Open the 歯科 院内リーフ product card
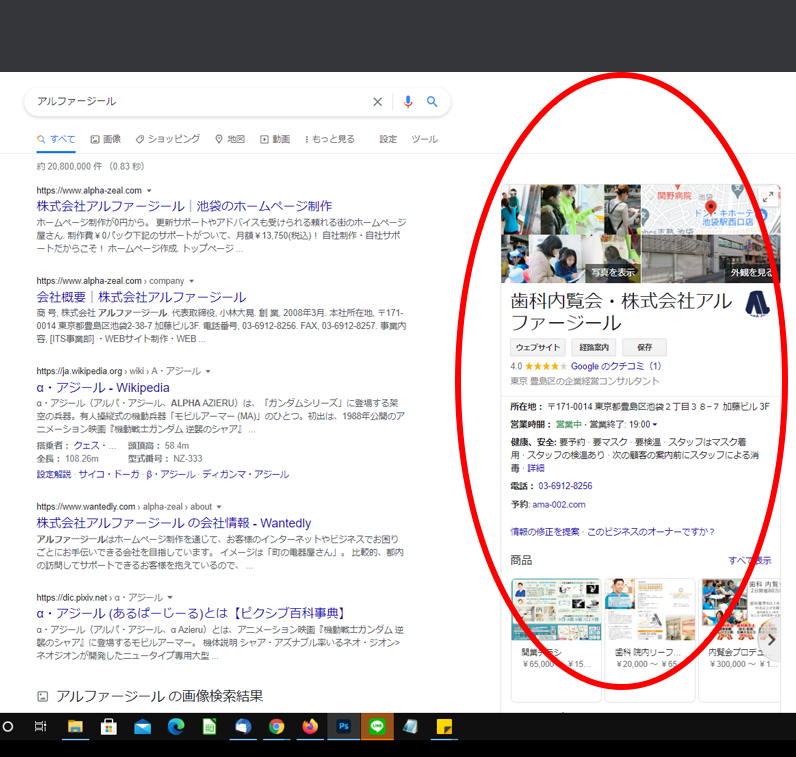 [650, 640]
